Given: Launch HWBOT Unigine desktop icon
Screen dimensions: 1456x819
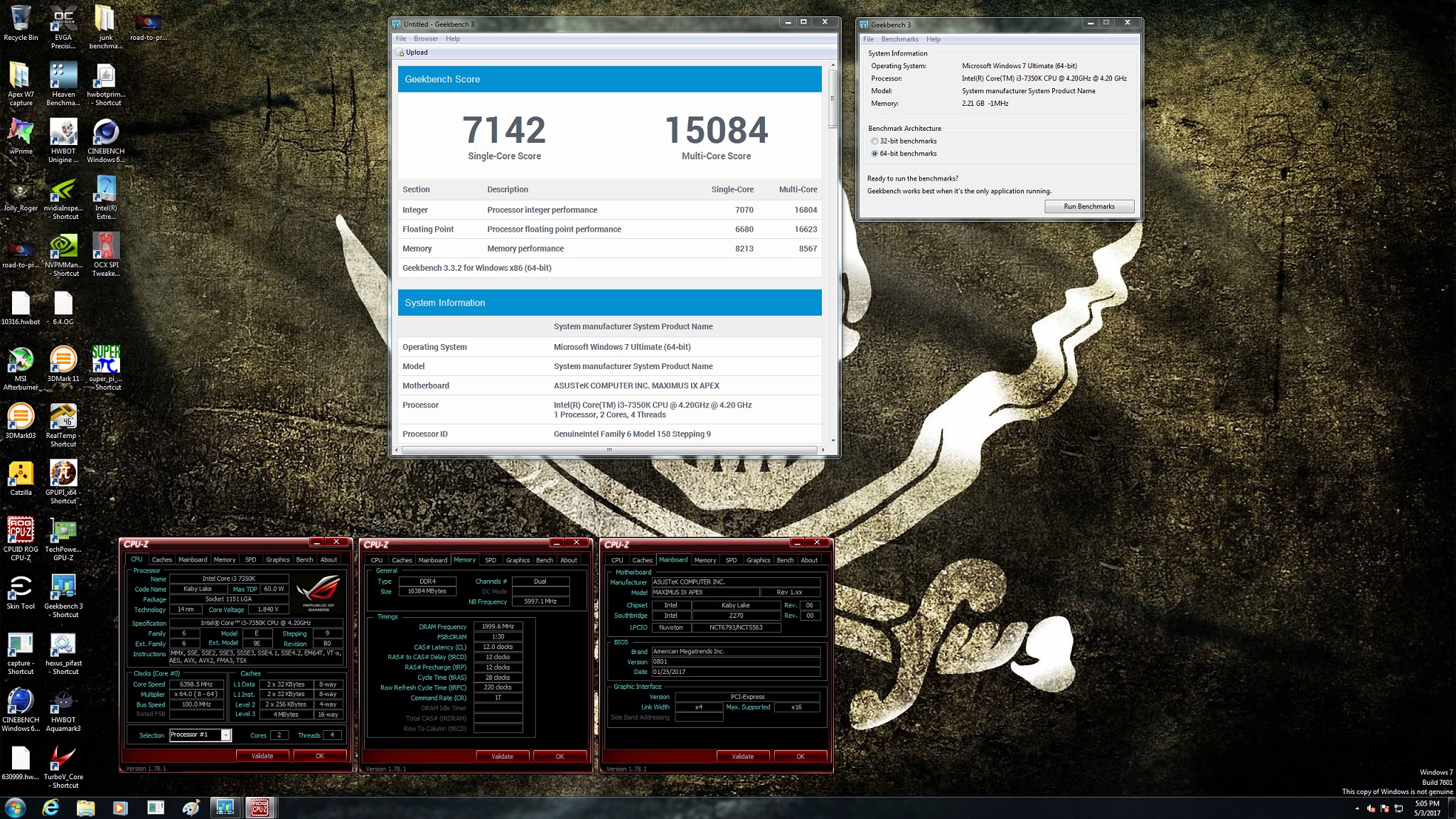Looking at the screenshot, I should click(x=63, y=141).
